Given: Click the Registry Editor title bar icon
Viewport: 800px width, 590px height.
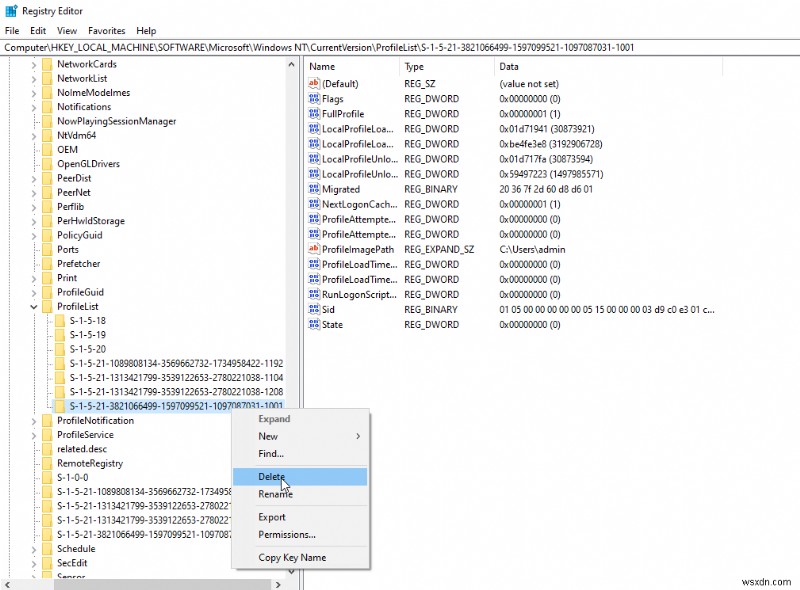Looking at the screenshot, I should pyautogui.click(x=10, y=11).
